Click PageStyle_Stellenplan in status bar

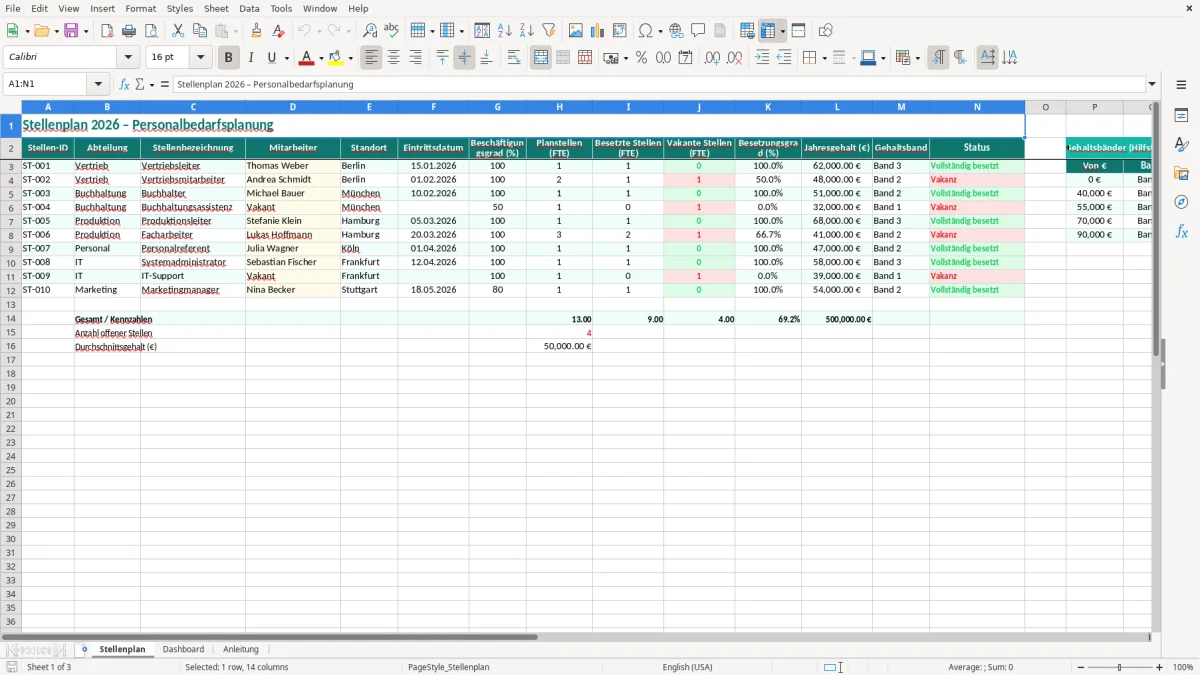click(x=449, y=667)
